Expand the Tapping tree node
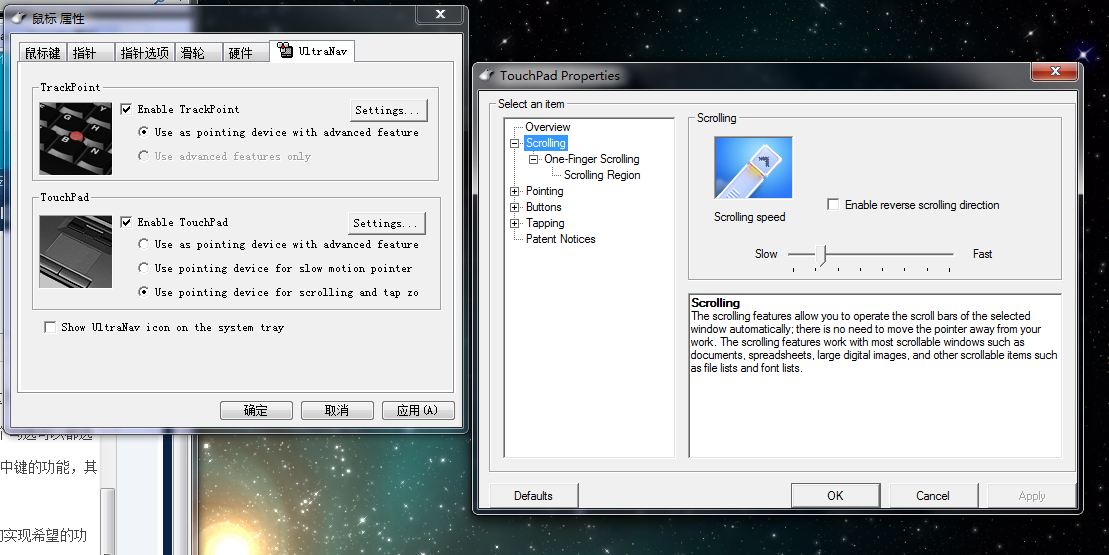 [515, 223]
